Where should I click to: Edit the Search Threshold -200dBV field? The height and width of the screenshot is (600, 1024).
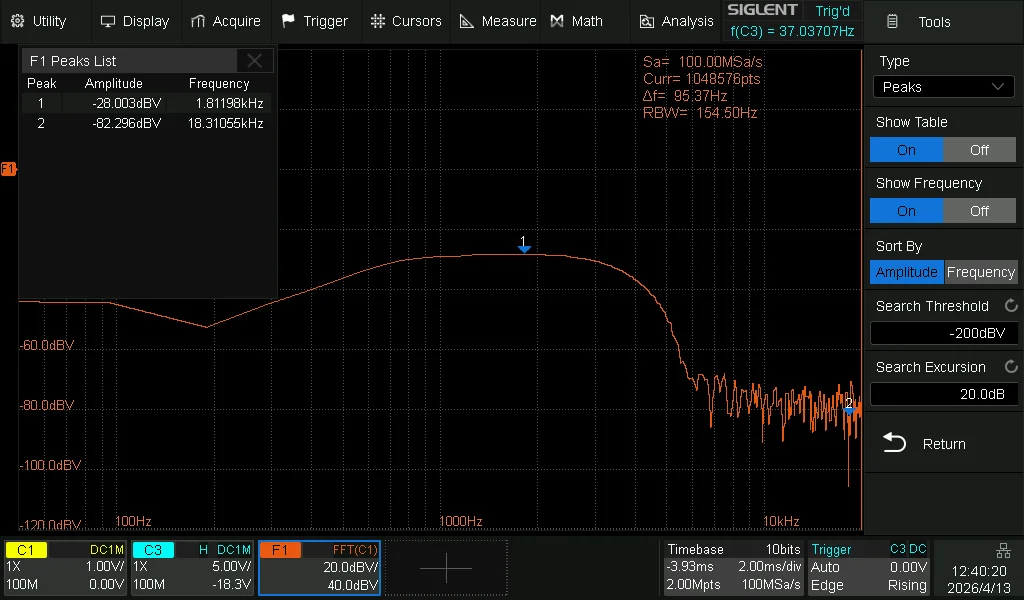coord(943,333)
